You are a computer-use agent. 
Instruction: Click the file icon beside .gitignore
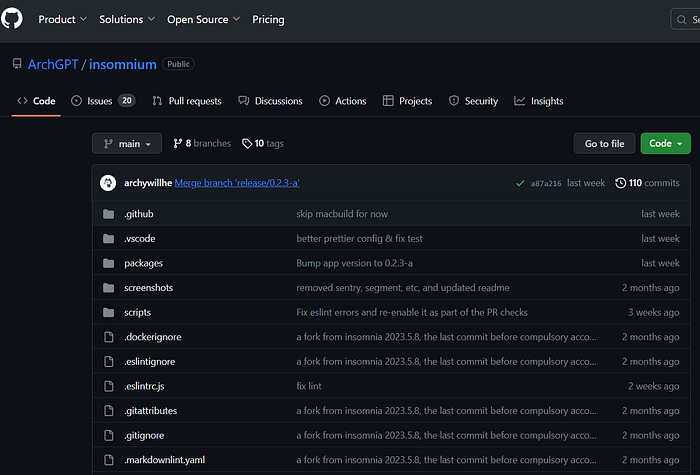tap(108, 435)
